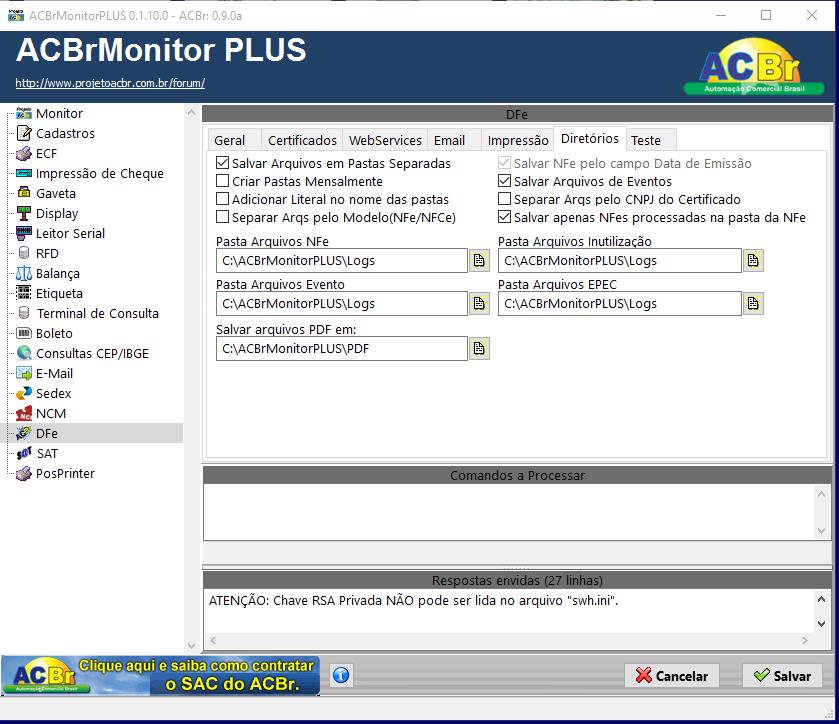Click Respostas enviadas scroll down arrow
This screenshot has width=839, height=724.
[821, 623]
